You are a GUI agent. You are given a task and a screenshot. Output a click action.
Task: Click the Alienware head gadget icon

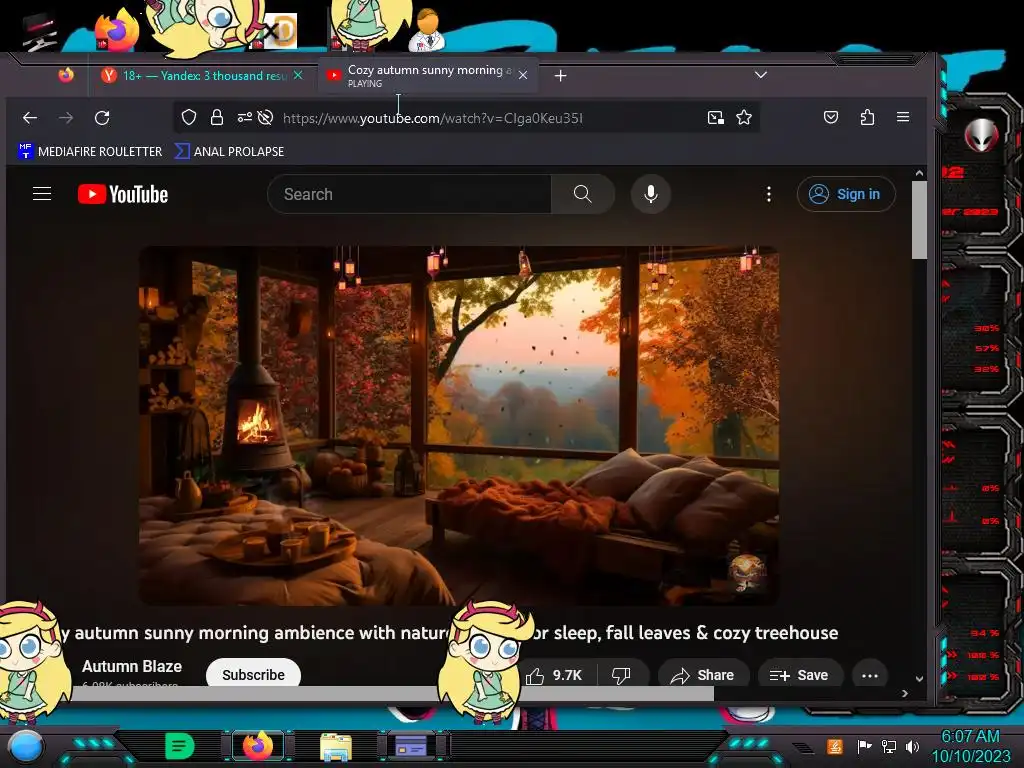click(982, 135)
